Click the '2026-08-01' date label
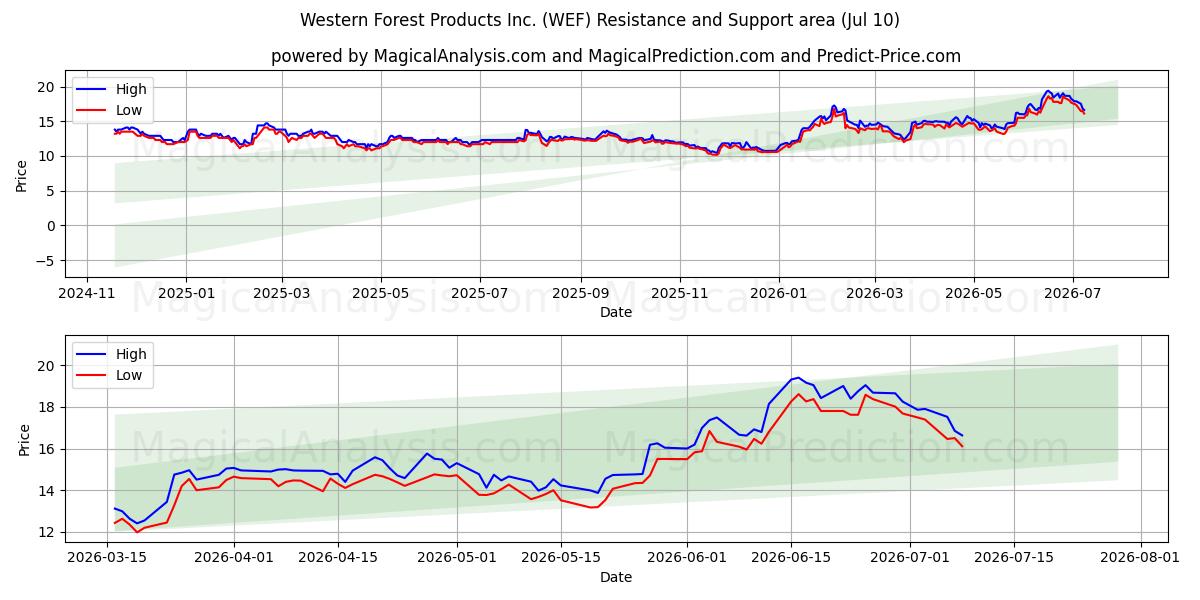Viewport: 1200px width, 600px height. (x=1141, y=559)
